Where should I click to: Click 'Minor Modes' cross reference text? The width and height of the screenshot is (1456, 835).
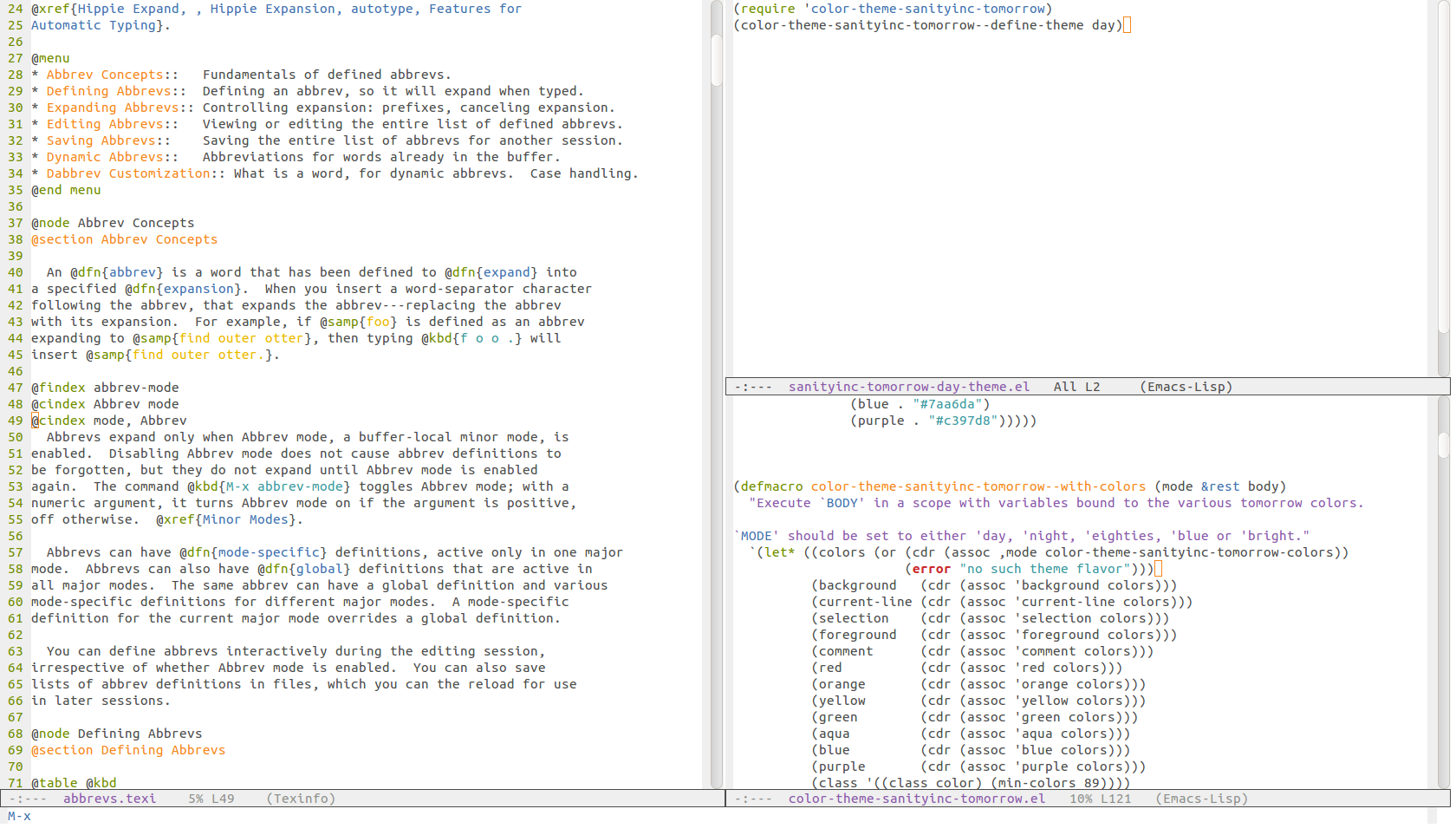point(245,519)
